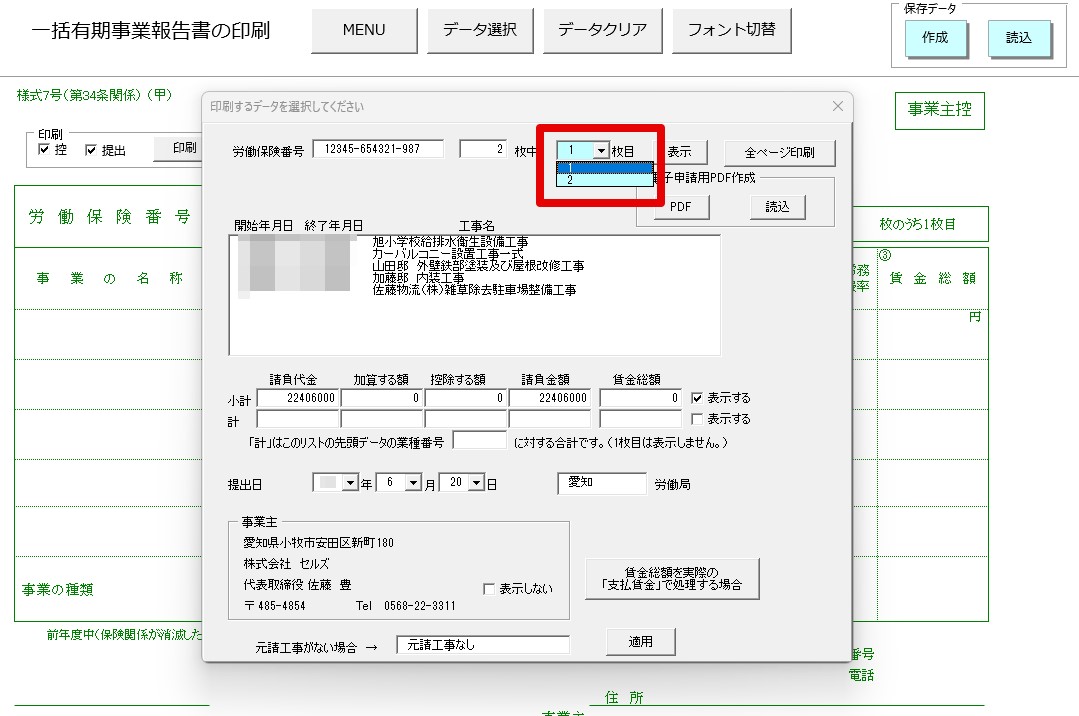Click the total page count field
Image resolution: width=1079 pixels, height=716 pixels.
pyautogui.click(x=484, y=149)
